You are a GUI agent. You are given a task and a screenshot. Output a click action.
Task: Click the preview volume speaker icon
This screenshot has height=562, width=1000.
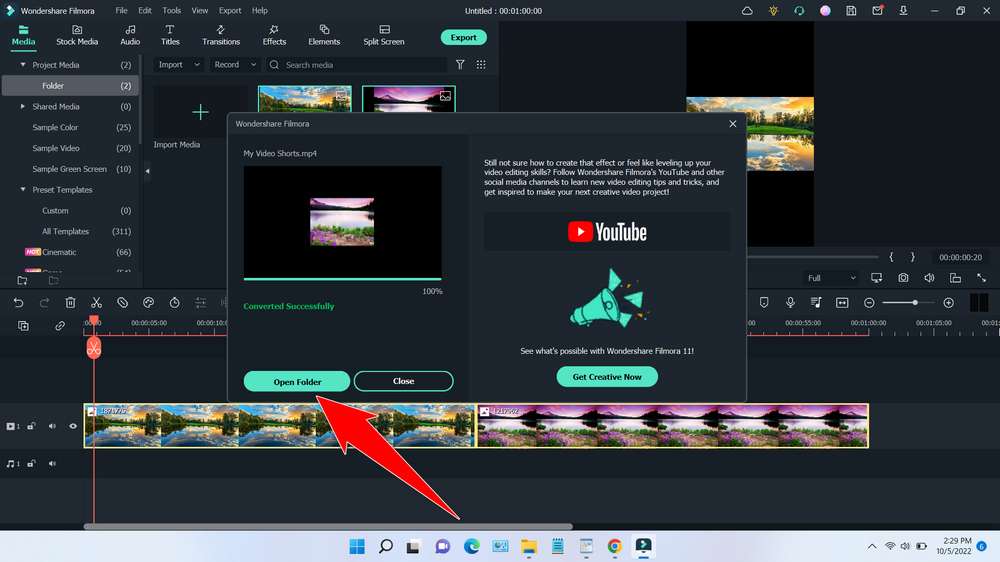point(929,278)
